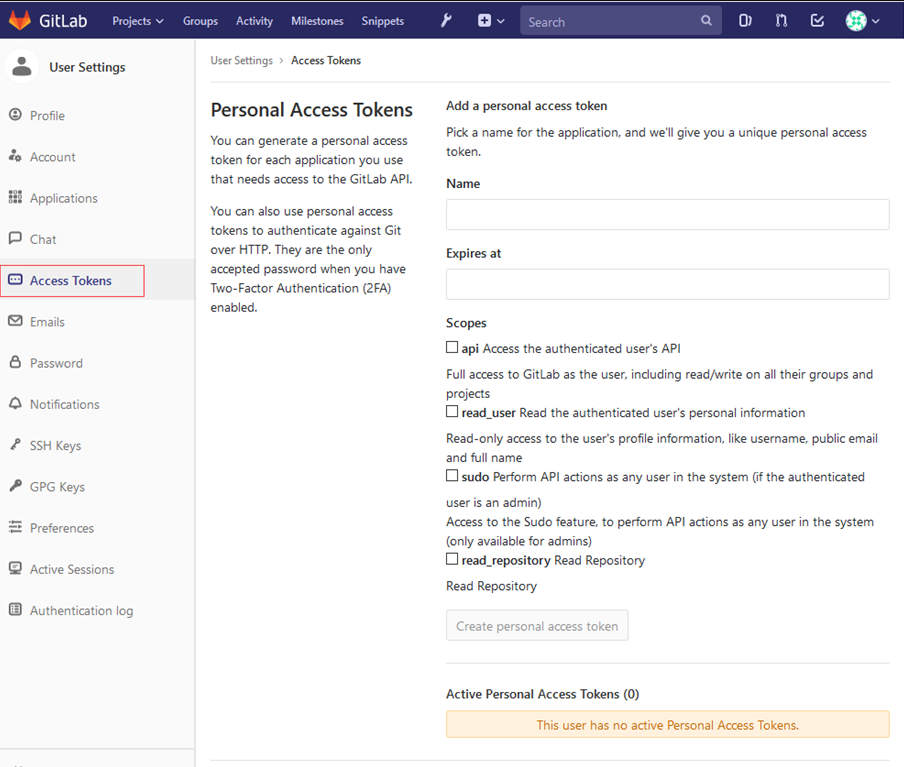Go to Password settings
Viewport: 904px width, 767px height.
pos(56,363)
